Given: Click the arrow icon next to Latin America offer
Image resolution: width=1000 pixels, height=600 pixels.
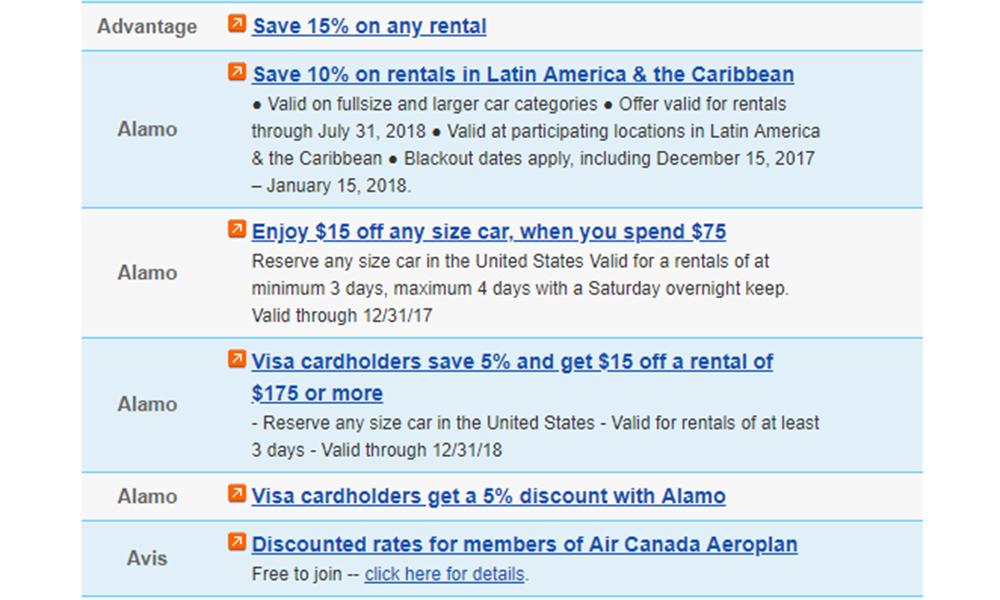Looking at the screenshot, I should pyautogui.click(x=236, y=72).
